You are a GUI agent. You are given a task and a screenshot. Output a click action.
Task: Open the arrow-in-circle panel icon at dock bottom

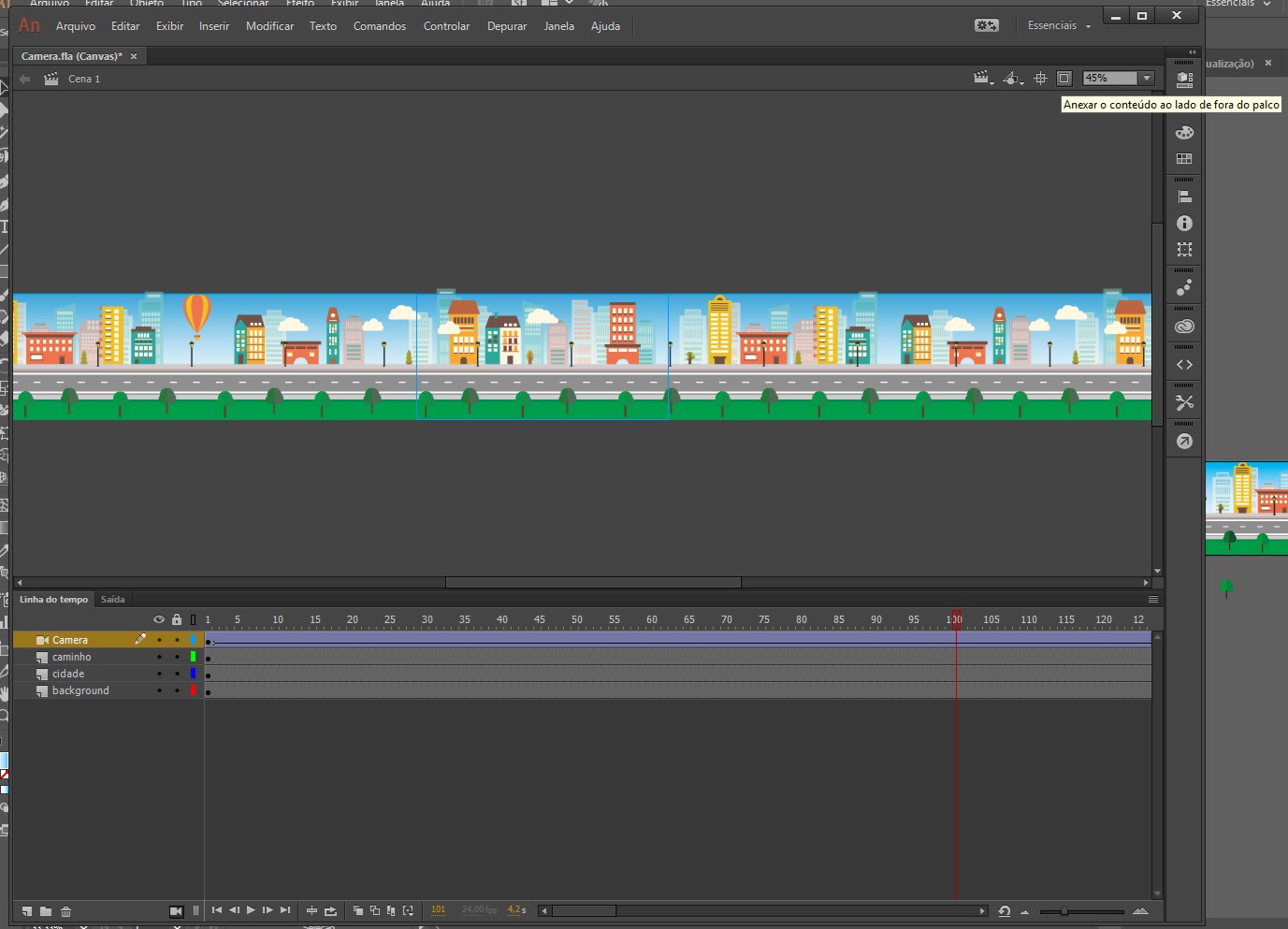[x=1184, y=442]
